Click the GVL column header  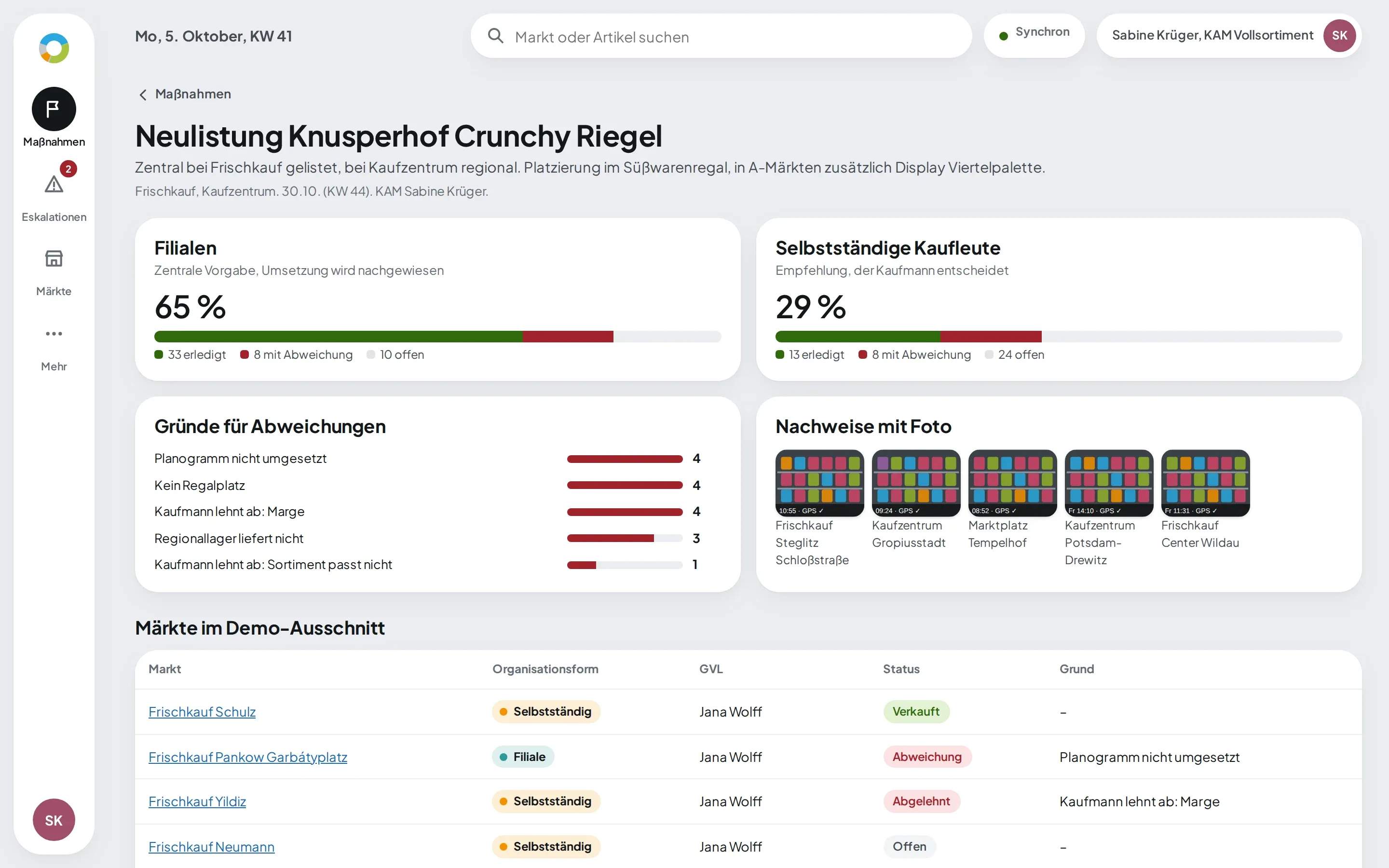tap(711, 669)
